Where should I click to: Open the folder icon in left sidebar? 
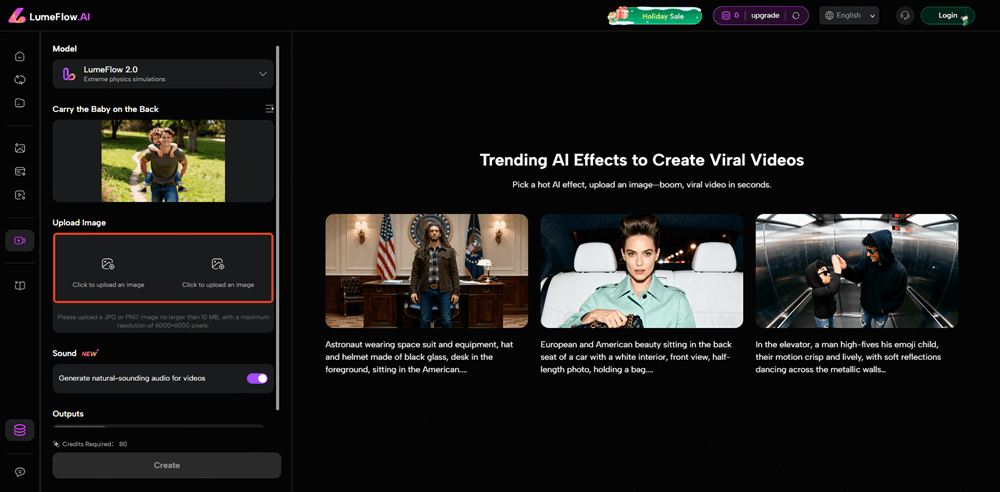pyautogui.click(x=20, y=103)
